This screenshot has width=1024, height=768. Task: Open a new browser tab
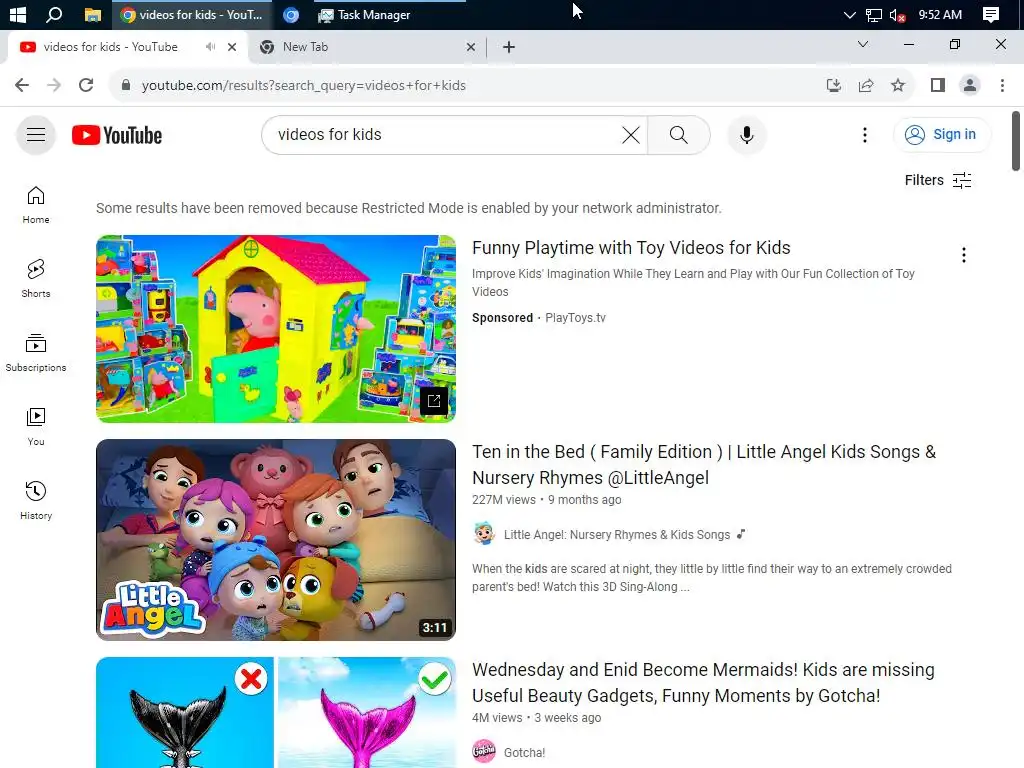tap(509, 47)
